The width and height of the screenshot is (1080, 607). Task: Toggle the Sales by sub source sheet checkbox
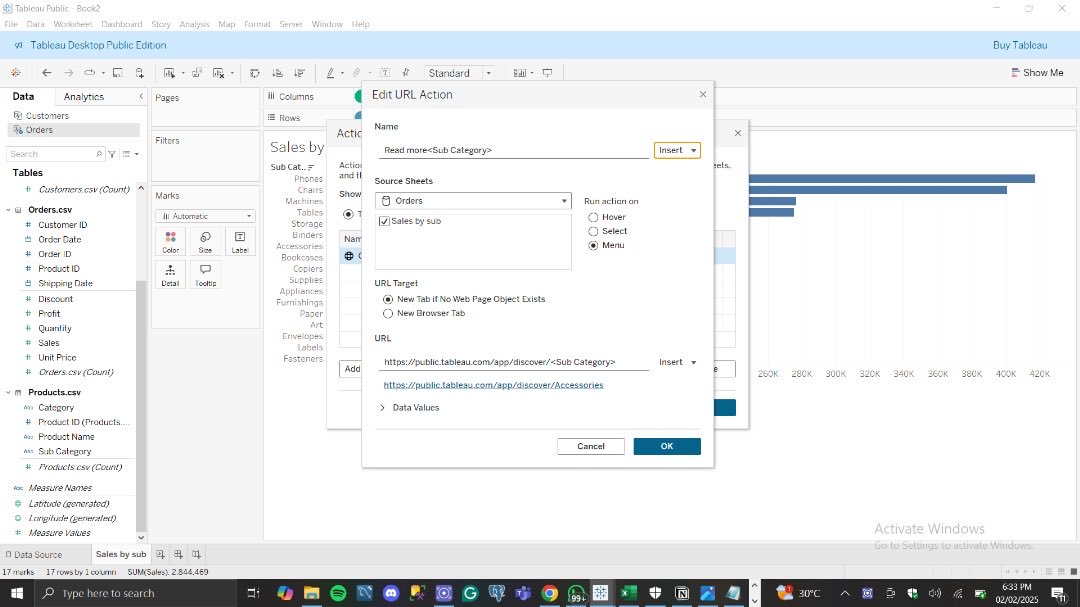click(x=384, y=221)
